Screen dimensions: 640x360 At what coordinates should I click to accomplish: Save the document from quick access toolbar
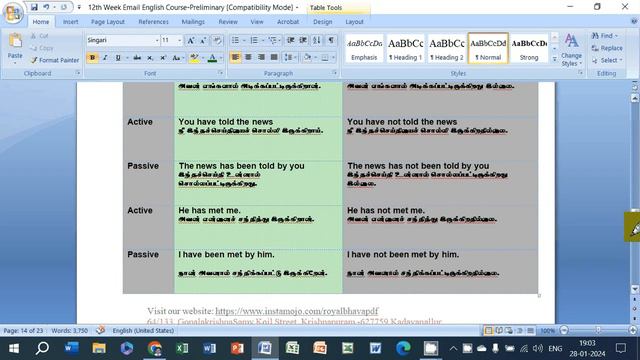34,7
